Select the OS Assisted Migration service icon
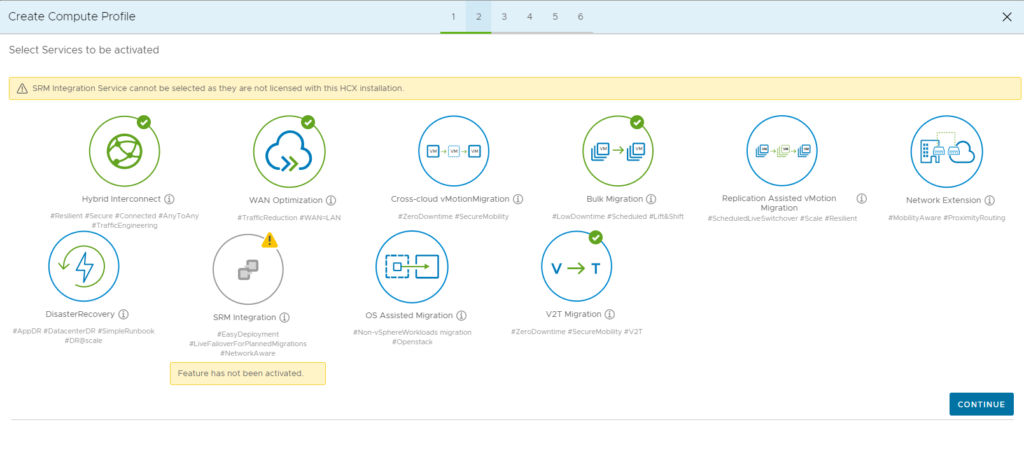This screenshot has height=462, width=1024. [x=412, y=267]
